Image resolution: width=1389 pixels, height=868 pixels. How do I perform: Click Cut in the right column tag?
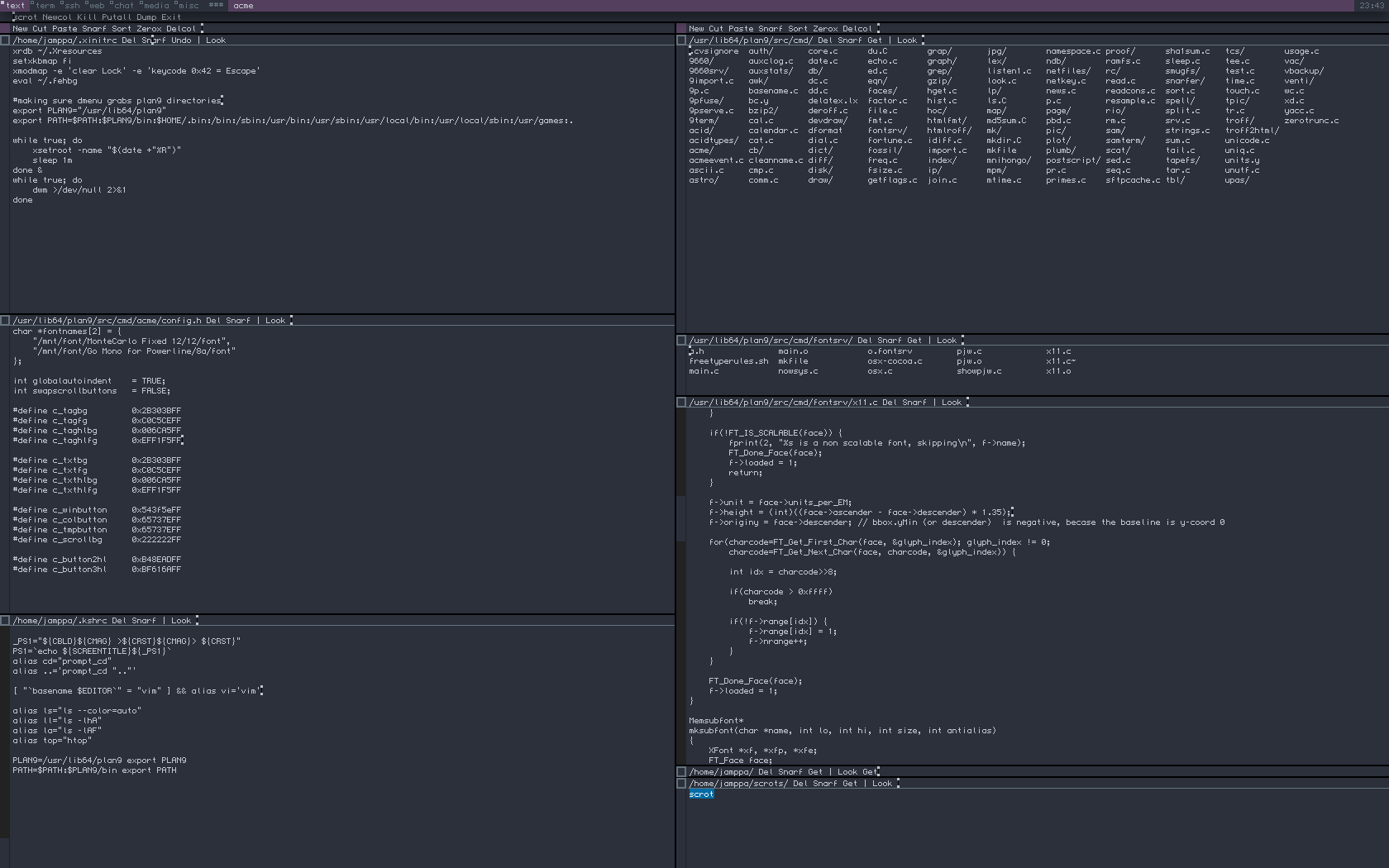click(x=716, y=28)
